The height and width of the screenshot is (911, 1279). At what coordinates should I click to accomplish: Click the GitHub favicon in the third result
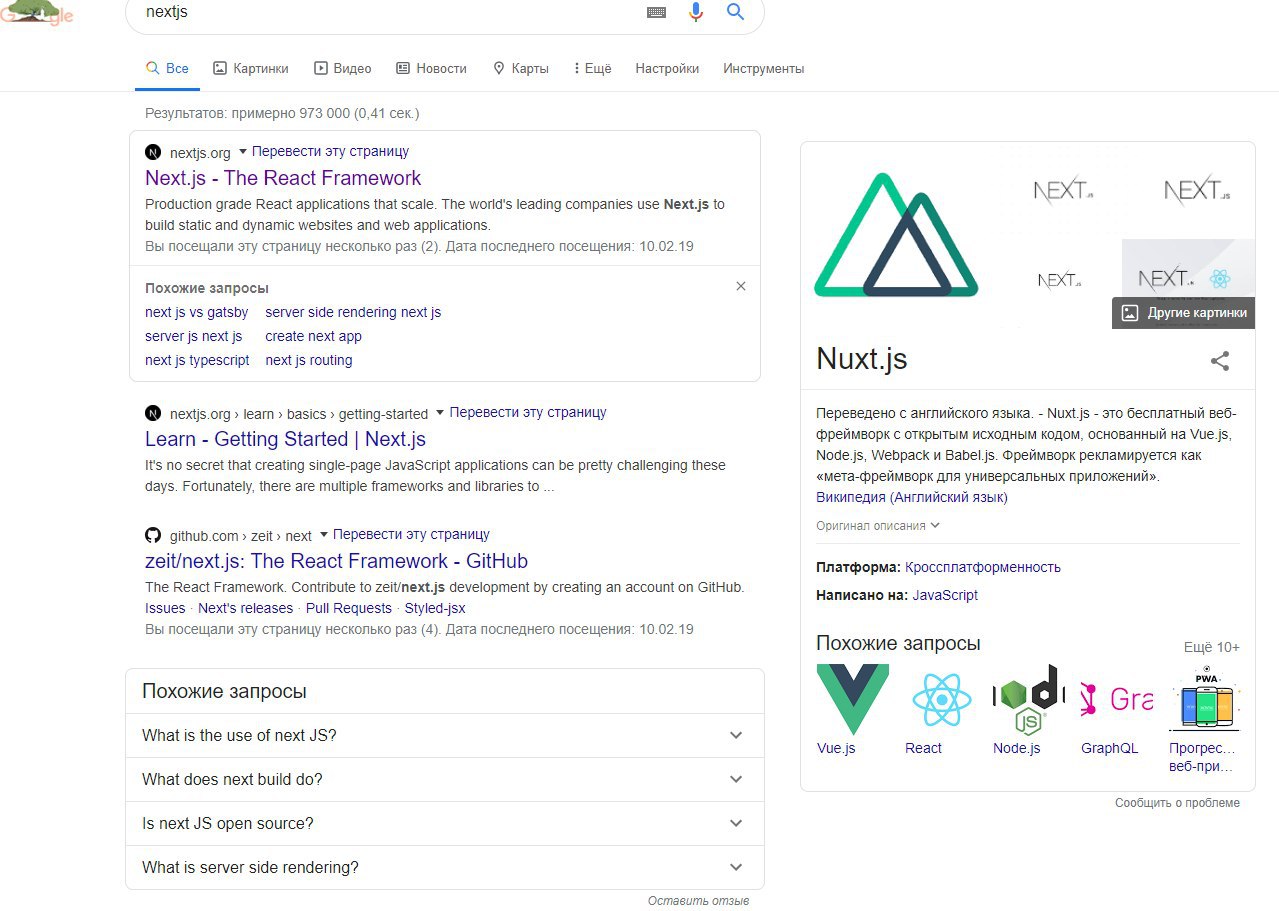tap(153, 535)
